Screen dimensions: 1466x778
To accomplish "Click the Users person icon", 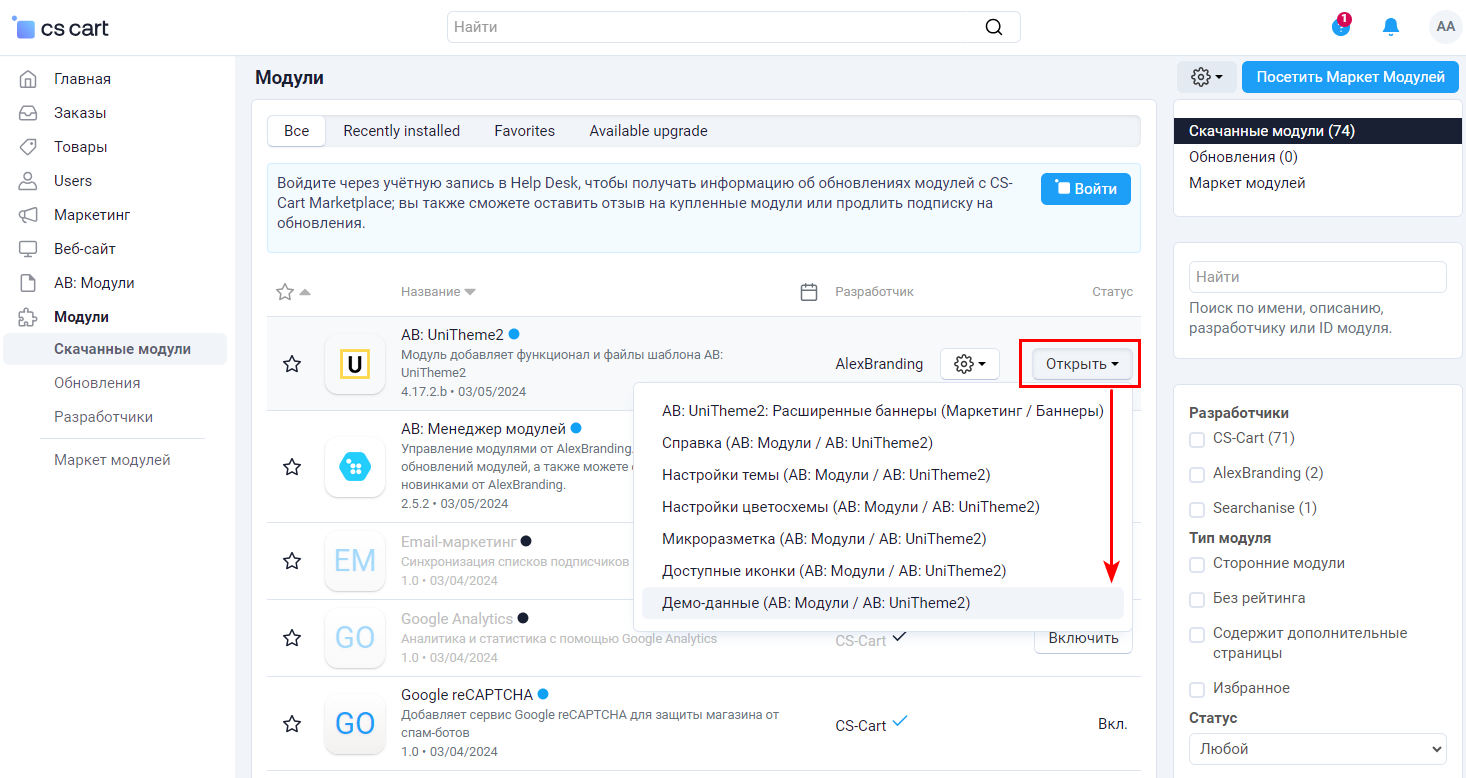I will 29,181.
